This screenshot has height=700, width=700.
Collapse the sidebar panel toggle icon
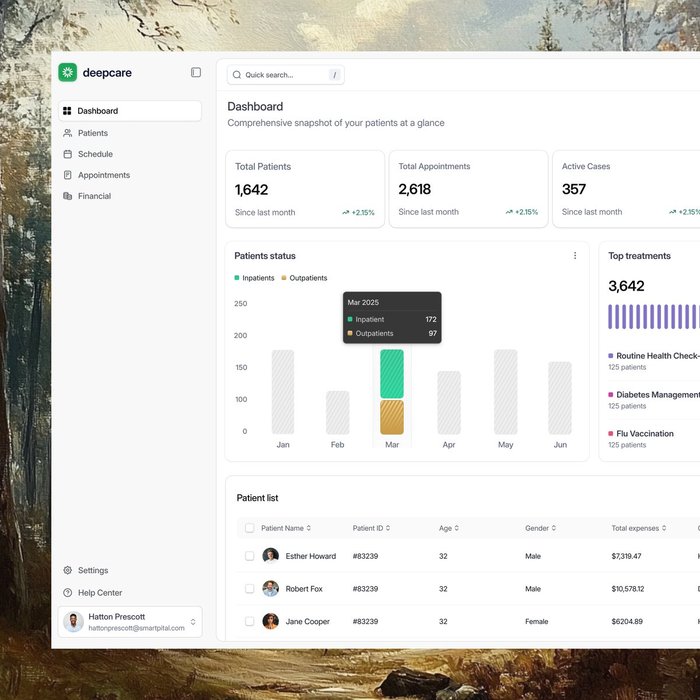[x=196, y=72]
